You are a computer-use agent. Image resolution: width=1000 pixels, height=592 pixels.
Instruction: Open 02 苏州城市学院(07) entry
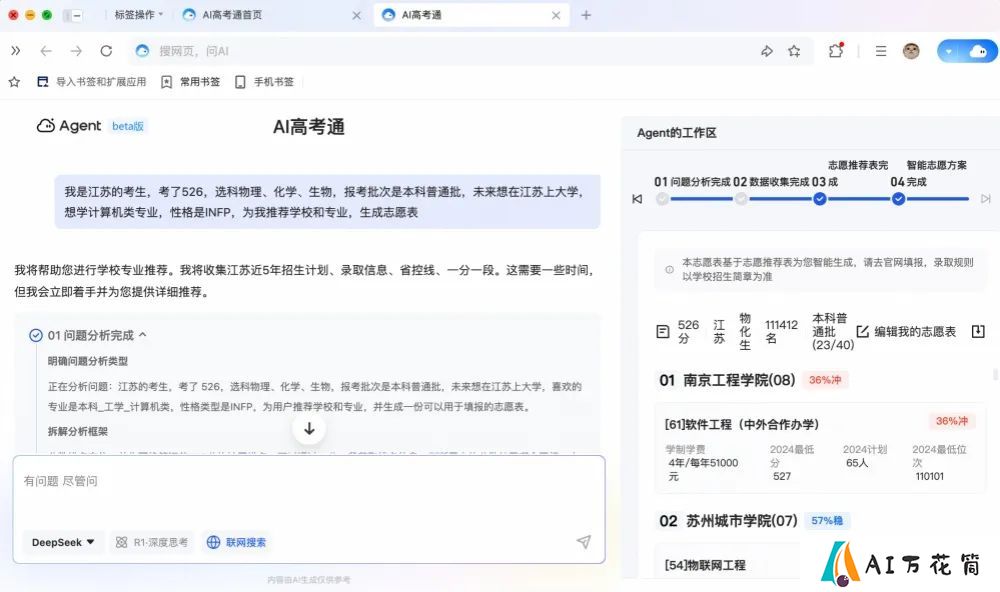tap(728, 521)
